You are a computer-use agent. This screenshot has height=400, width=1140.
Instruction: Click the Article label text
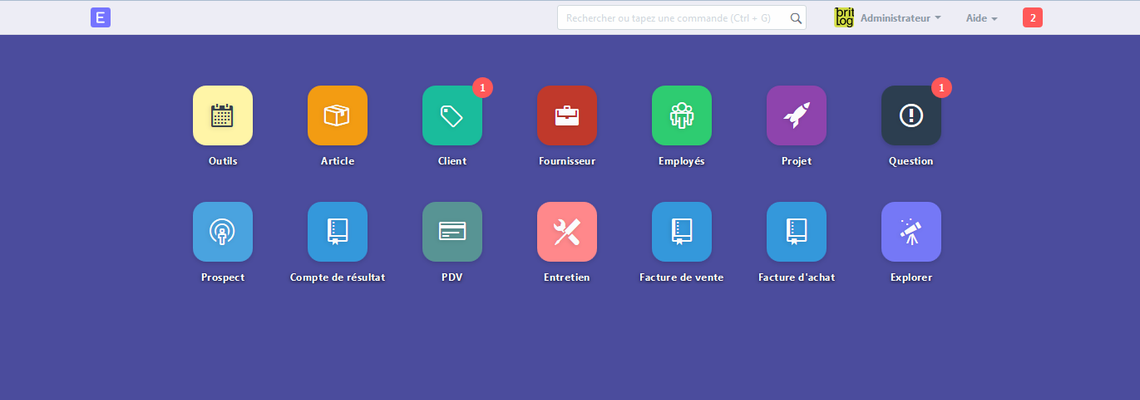[337, 161]
